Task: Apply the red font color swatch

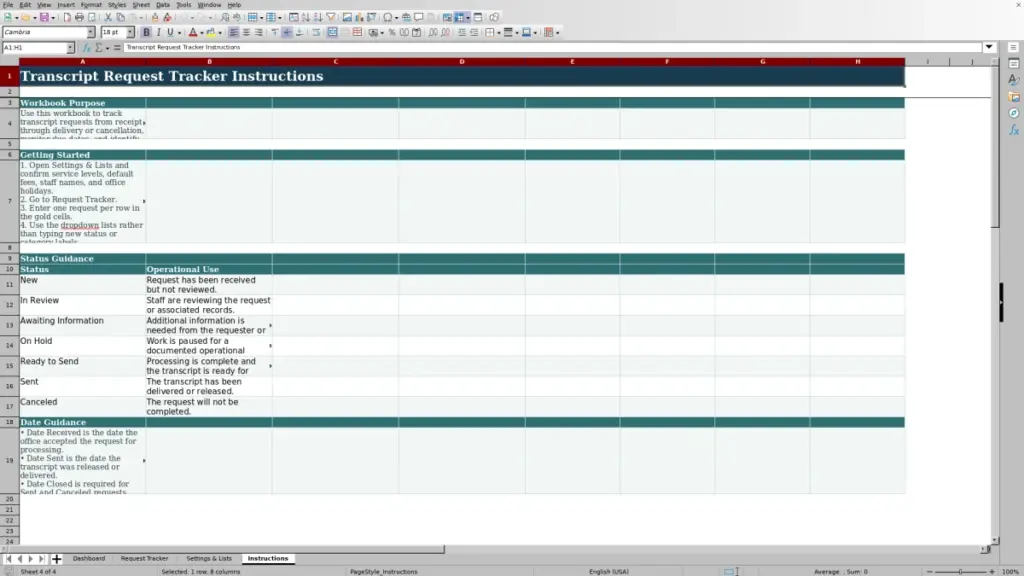Action: tap(193, 32)
